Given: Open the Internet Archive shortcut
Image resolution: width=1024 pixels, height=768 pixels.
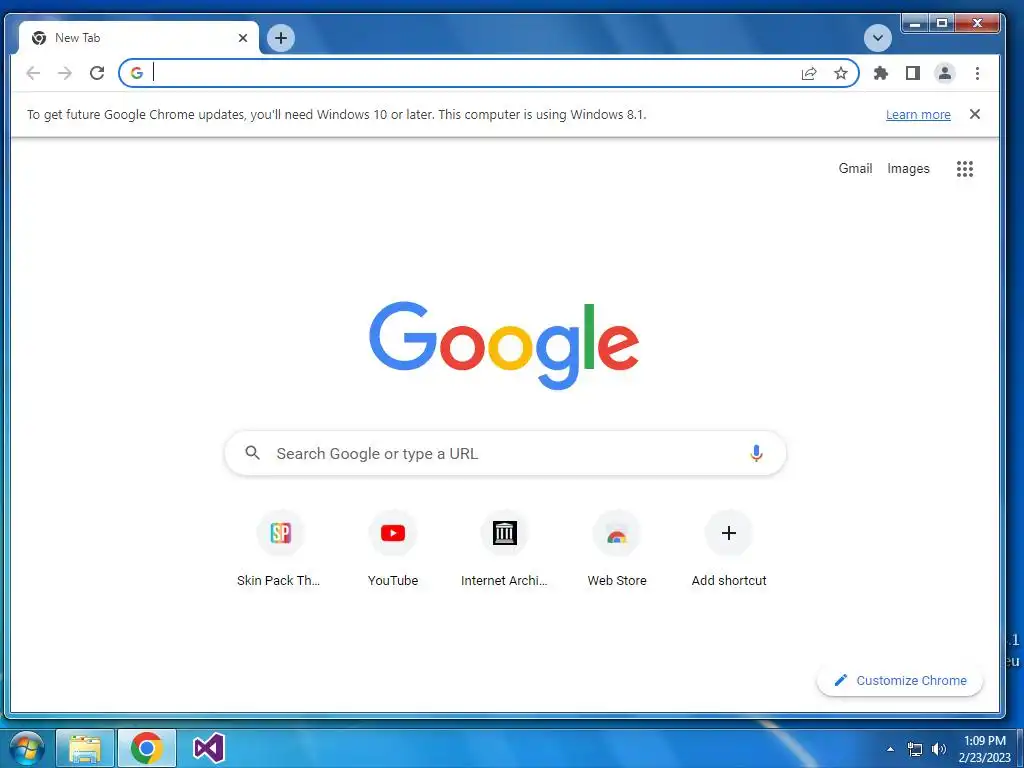Looking at the screenshot, I should [504, 549].
